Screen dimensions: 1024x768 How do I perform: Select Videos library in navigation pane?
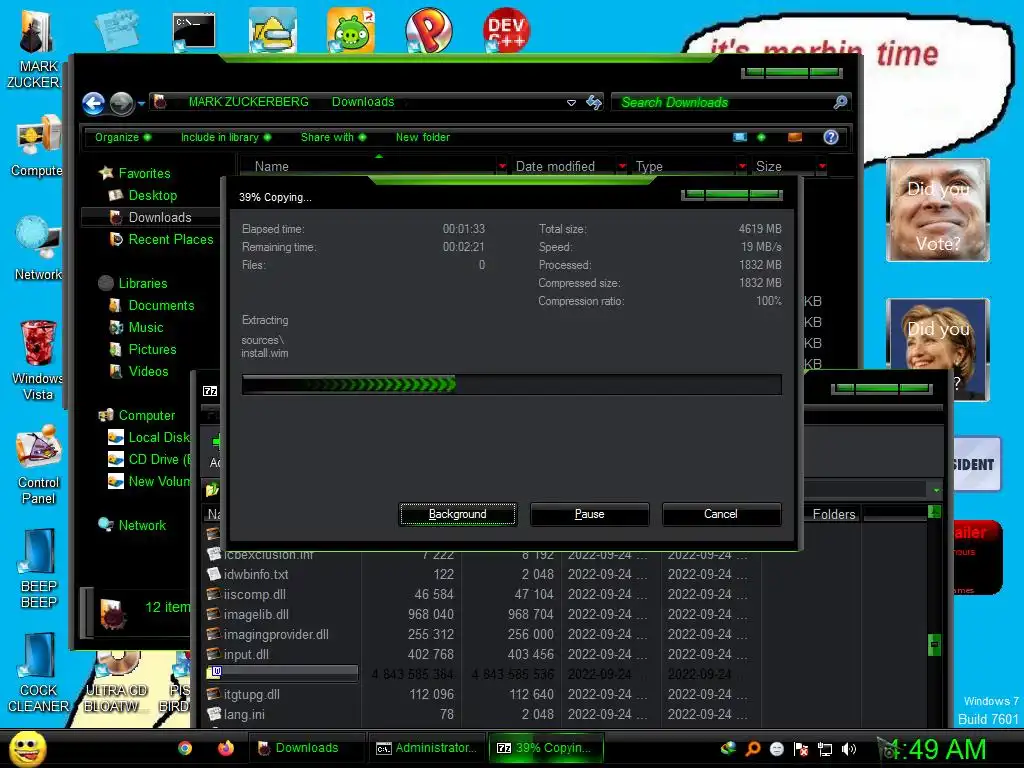pyautogui.click(x=148, y=372)
